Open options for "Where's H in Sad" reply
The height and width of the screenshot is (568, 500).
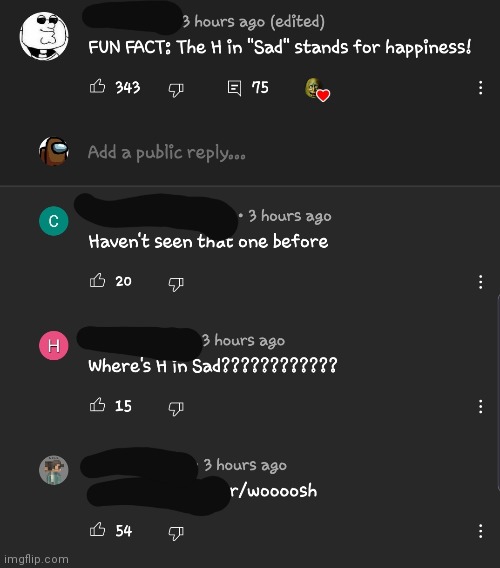pyautogui.click(x=480, y=406)
